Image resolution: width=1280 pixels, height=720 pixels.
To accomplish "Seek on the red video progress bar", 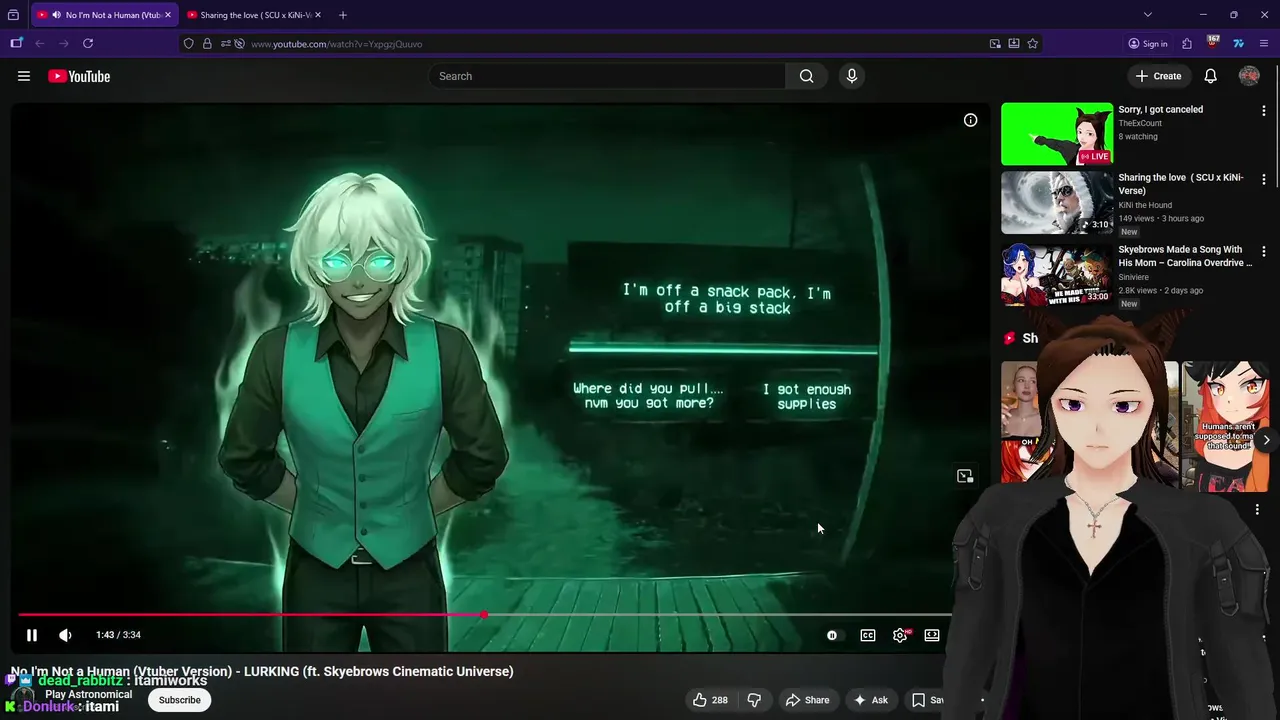I will pos(250,615).
